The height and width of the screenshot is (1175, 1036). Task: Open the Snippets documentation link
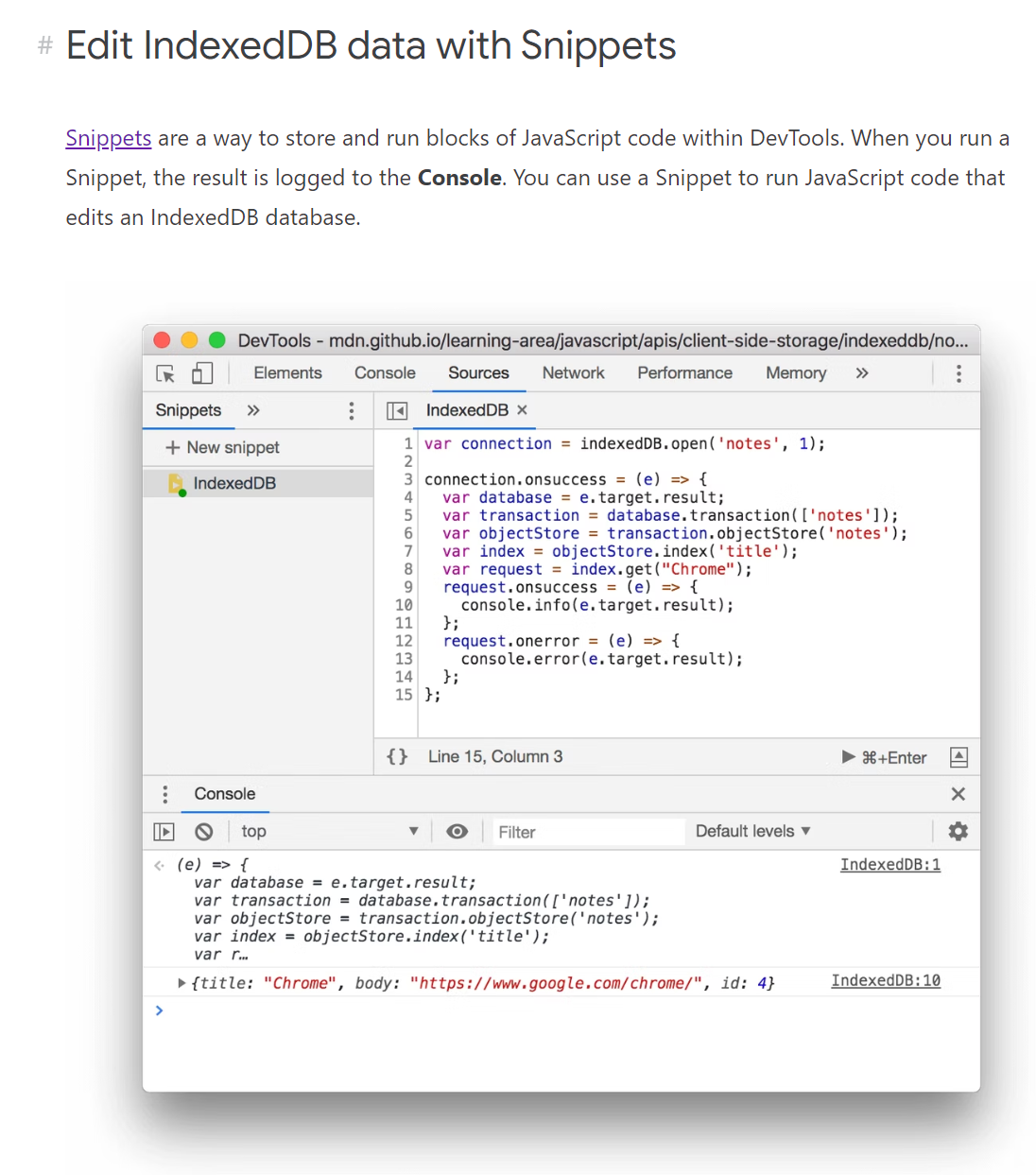coord(108,138)
